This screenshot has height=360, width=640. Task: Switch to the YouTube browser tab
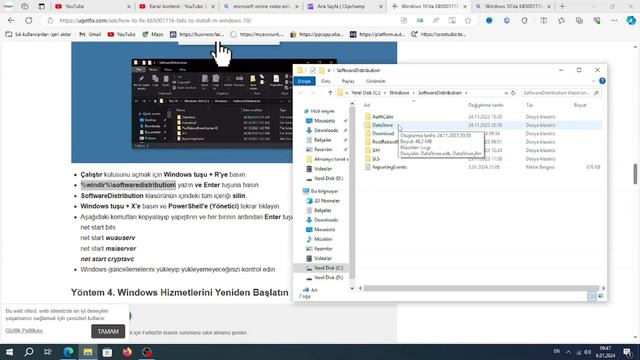(92, 7)
